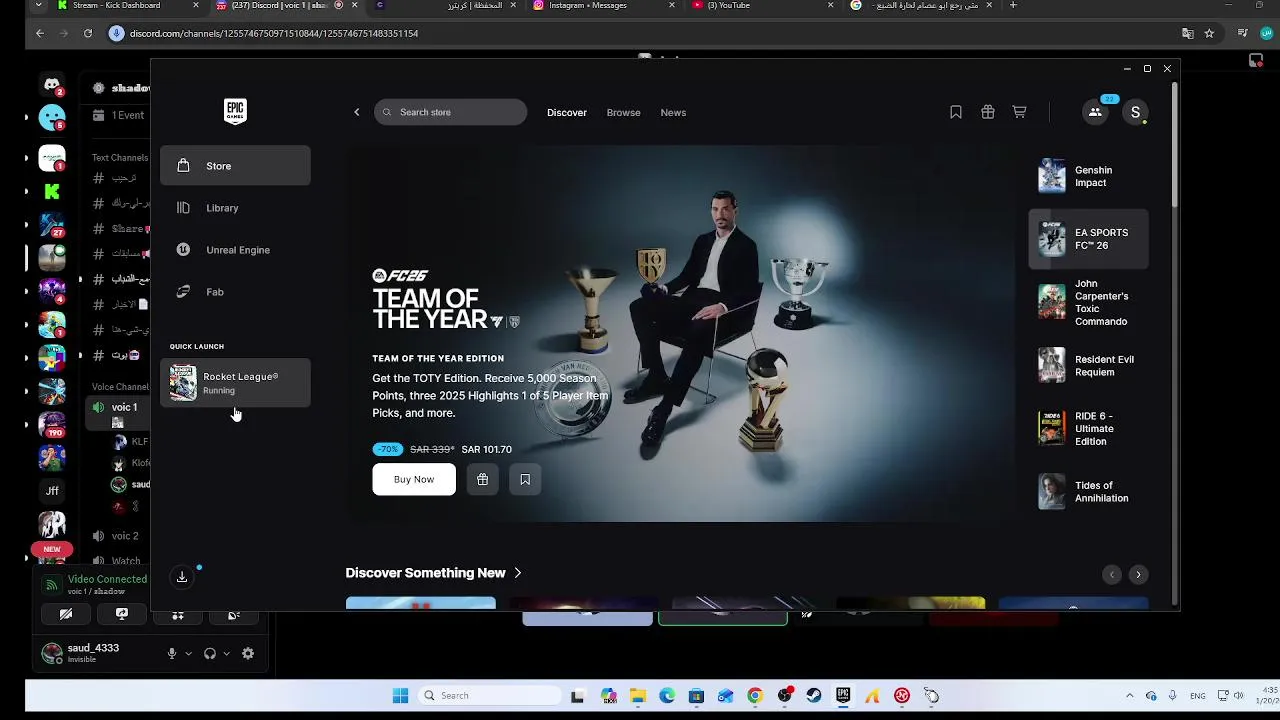Image resolution: width=1280 pixels, height=720 pixels.
Task: Switch to the Browse tab
Action: point(623,112)
